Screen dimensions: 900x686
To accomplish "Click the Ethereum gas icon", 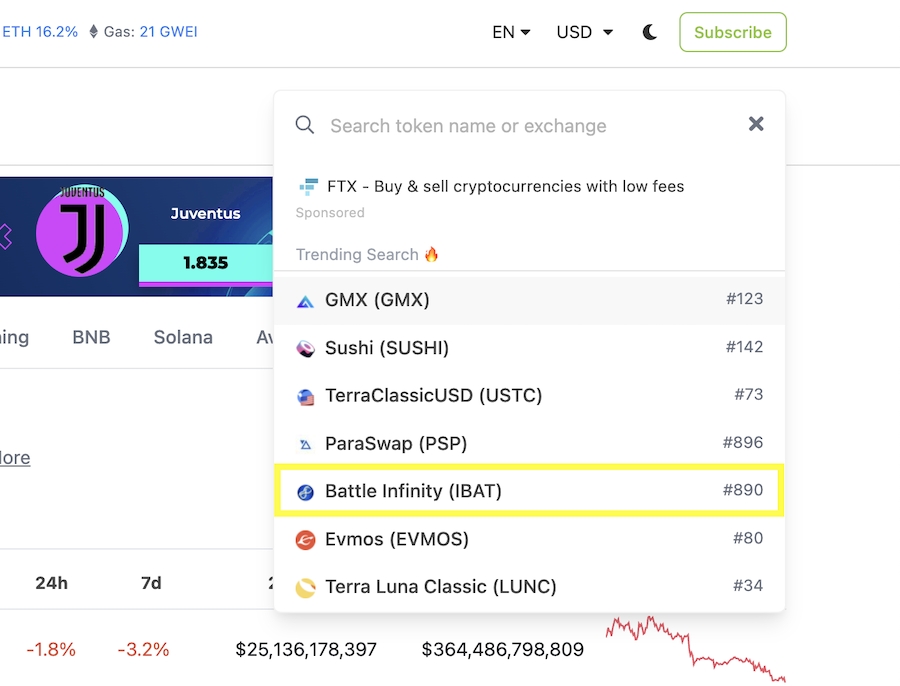I will (x=94, y=32).
